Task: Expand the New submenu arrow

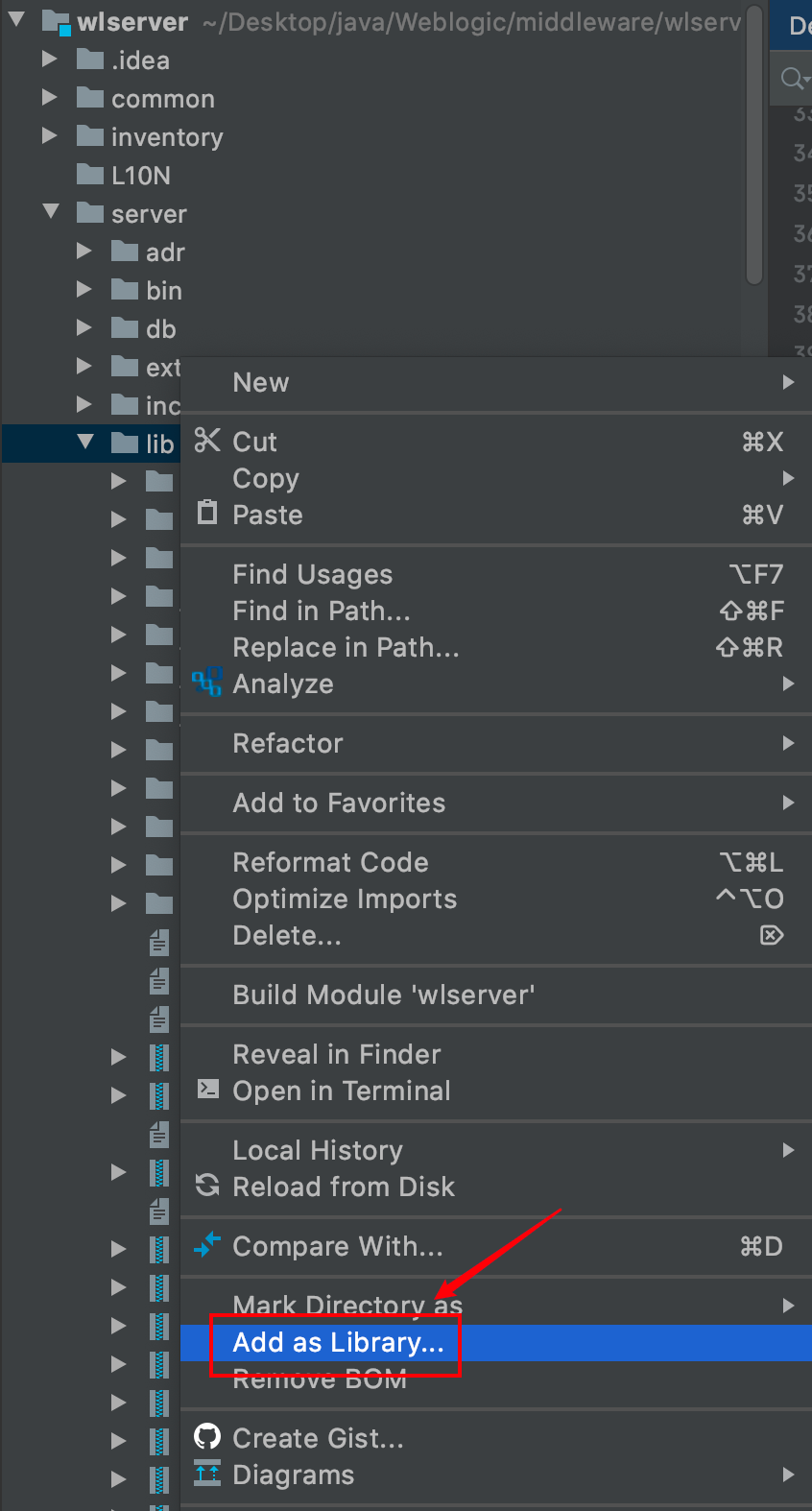Action: (x=788, y=382)
